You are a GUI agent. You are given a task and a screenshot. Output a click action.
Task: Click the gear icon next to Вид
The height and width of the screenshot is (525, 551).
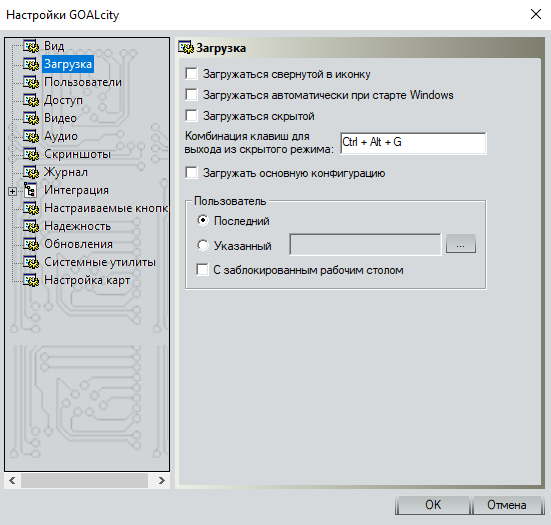(31, 46)
